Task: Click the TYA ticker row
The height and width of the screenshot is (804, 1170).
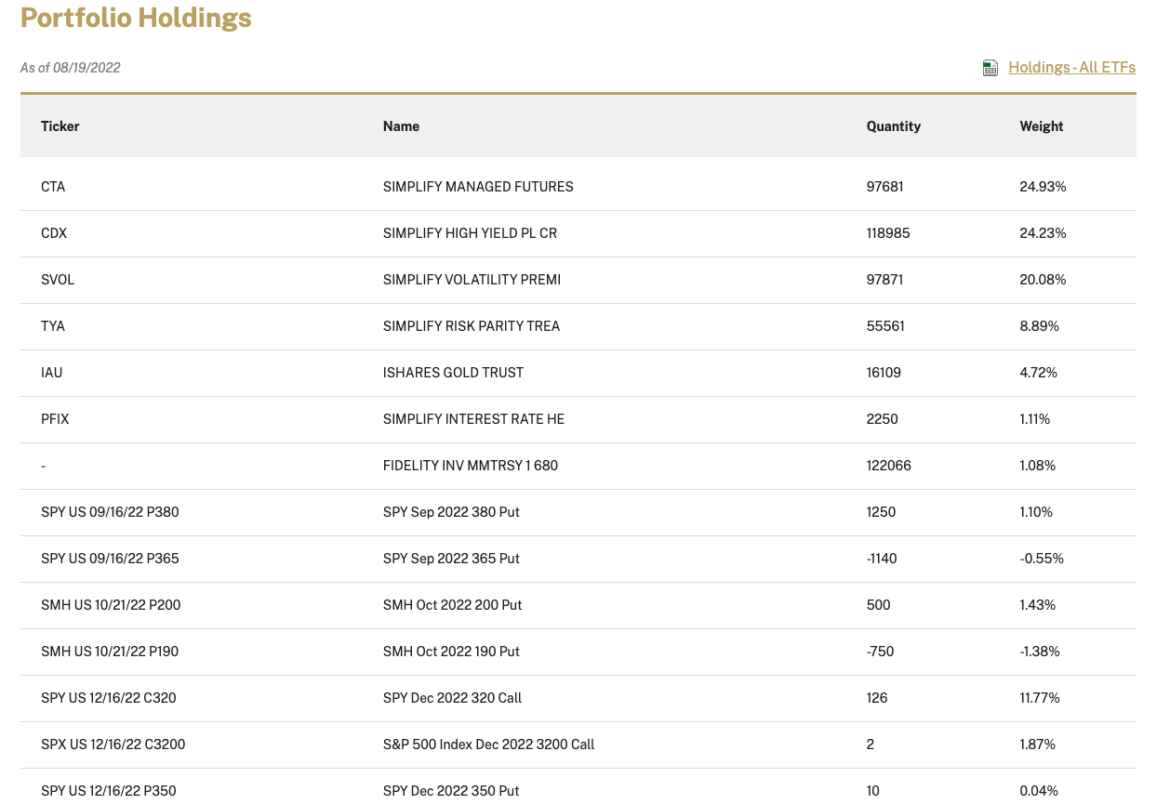Action: [53, 326]
